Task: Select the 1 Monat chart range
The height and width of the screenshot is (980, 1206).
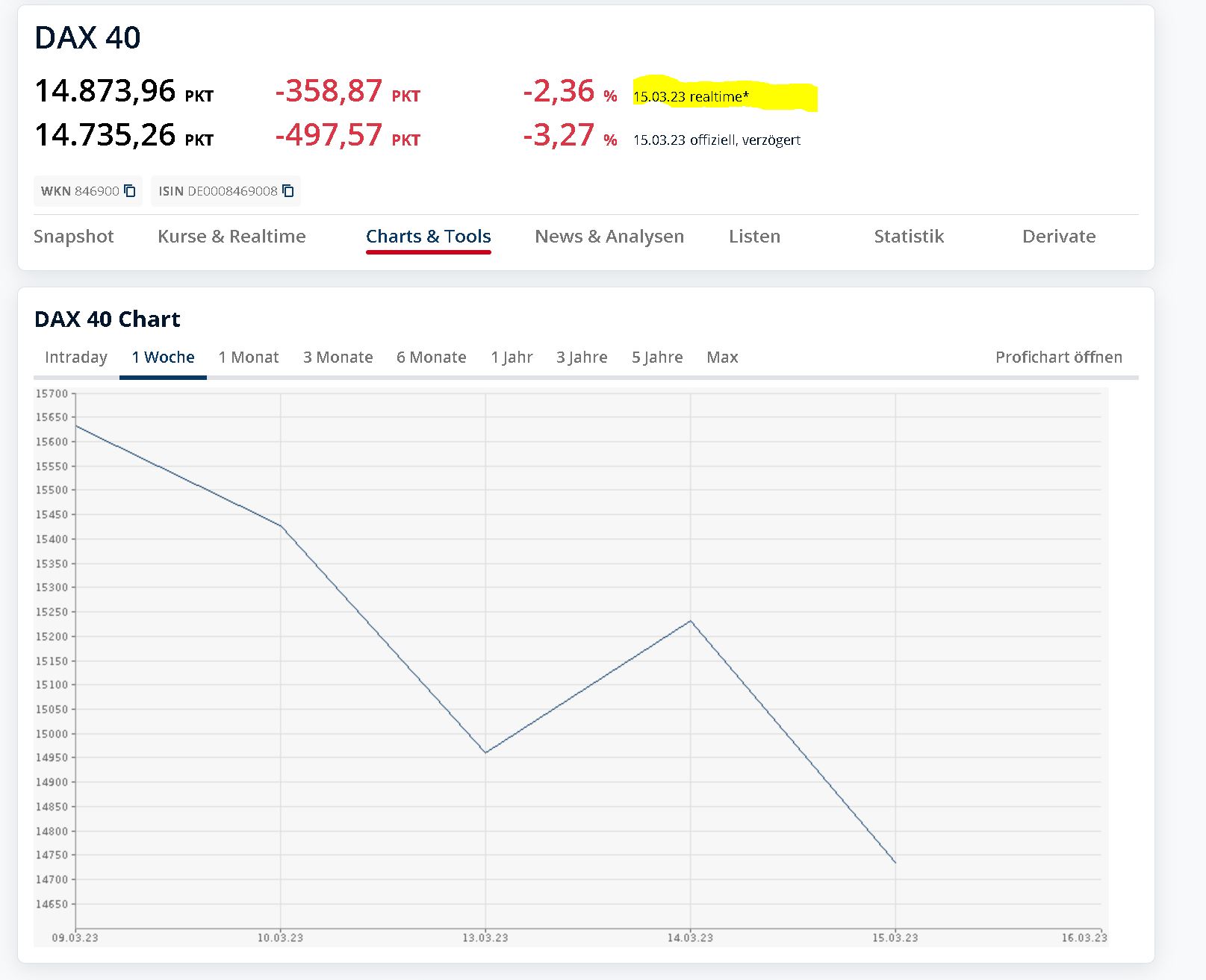Action: 249,358
